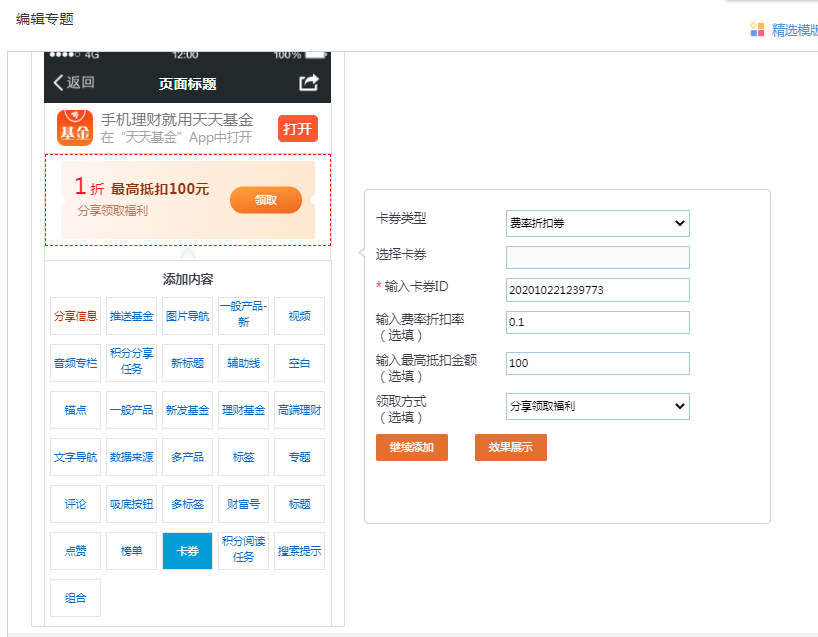The width and height of the screenshot is (818, 637).
Task: Add the 理财基金 component
Action: (x=244, y=410)
